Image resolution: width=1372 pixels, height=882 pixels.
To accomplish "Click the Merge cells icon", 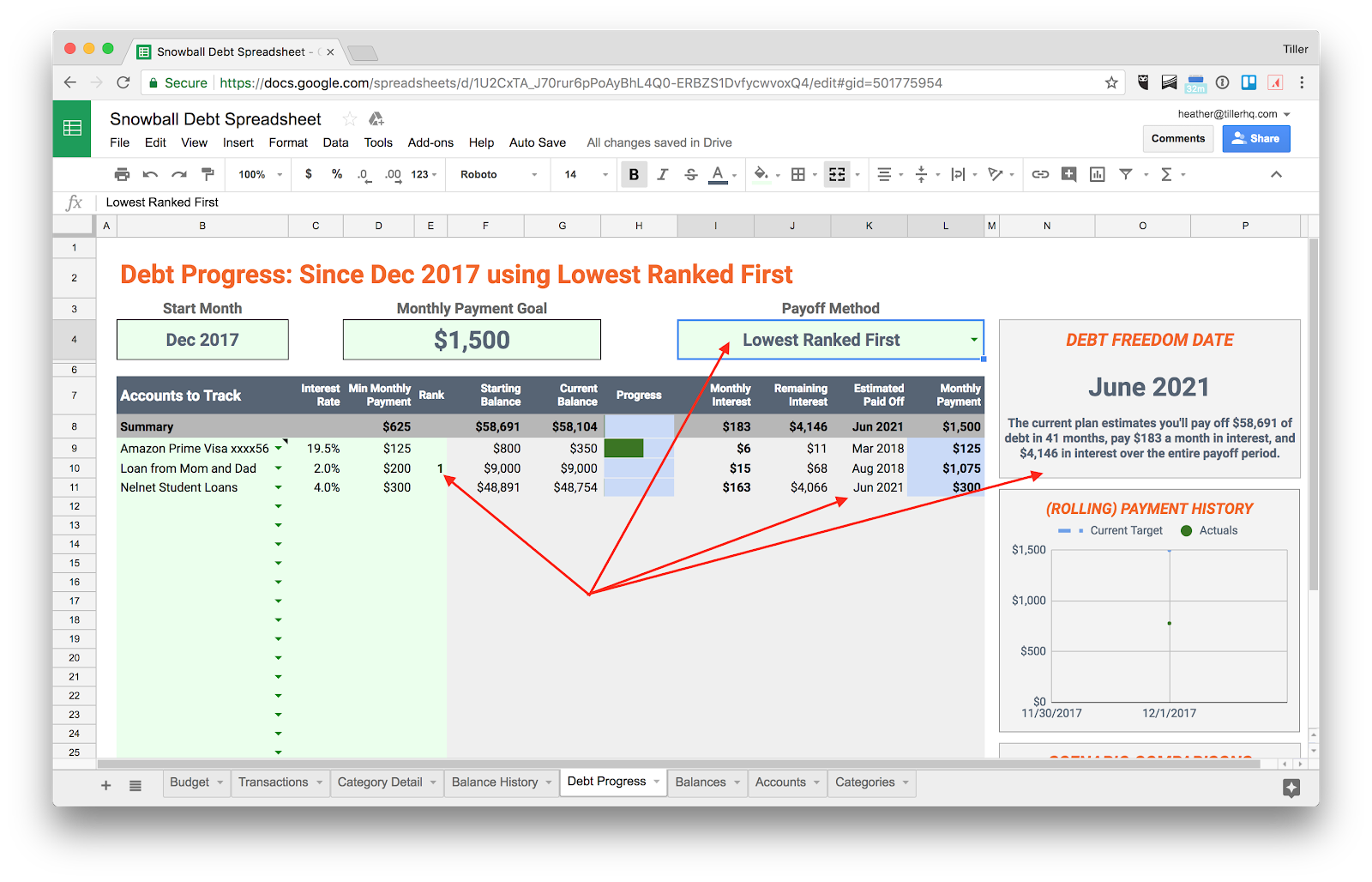I will [837, 174].
